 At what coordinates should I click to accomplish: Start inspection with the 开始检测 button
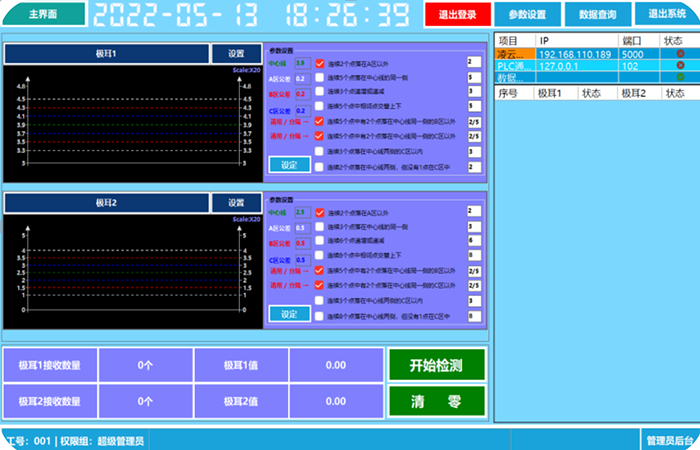point(436,365)
